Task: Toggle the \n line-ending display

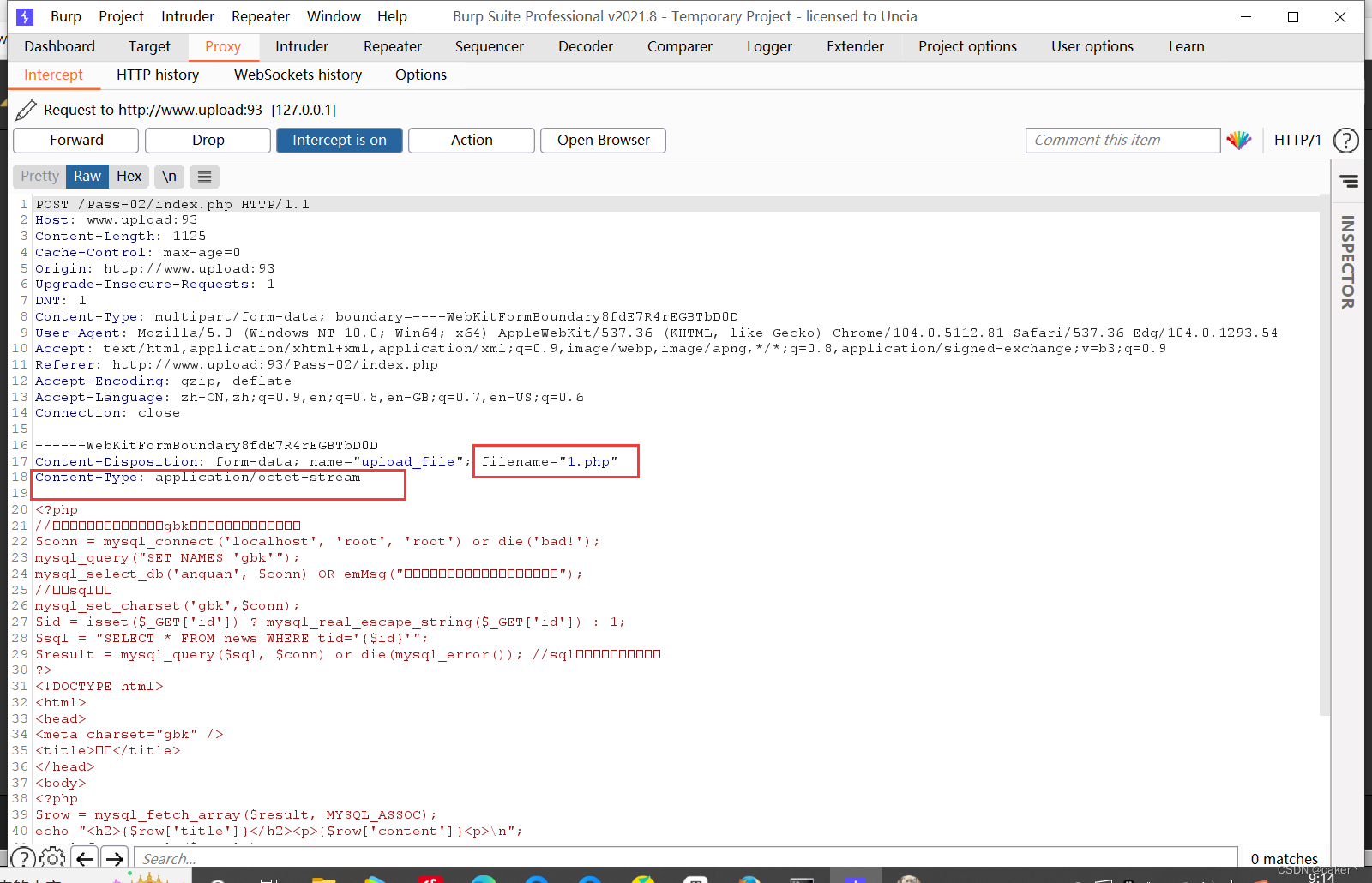Action: click(168, 176)
